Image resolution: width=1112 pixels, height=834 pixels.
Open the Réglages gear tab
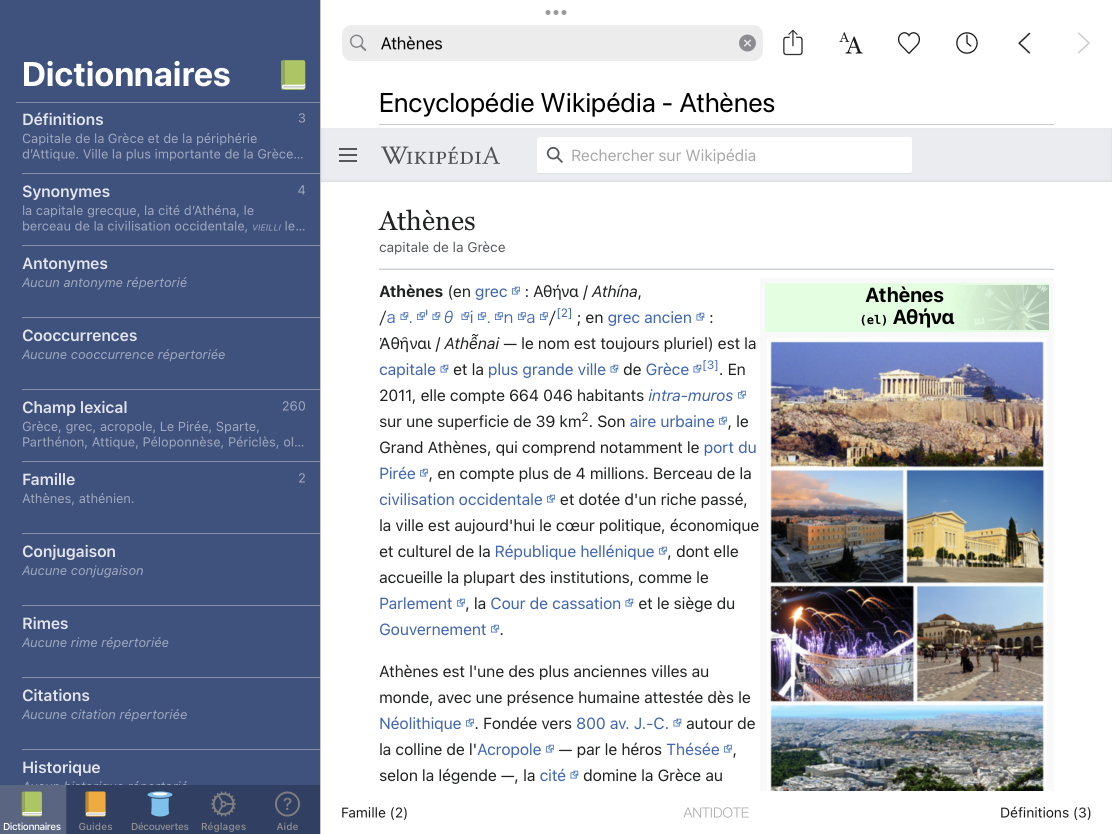pyautogui.click(x=223, y=810)
